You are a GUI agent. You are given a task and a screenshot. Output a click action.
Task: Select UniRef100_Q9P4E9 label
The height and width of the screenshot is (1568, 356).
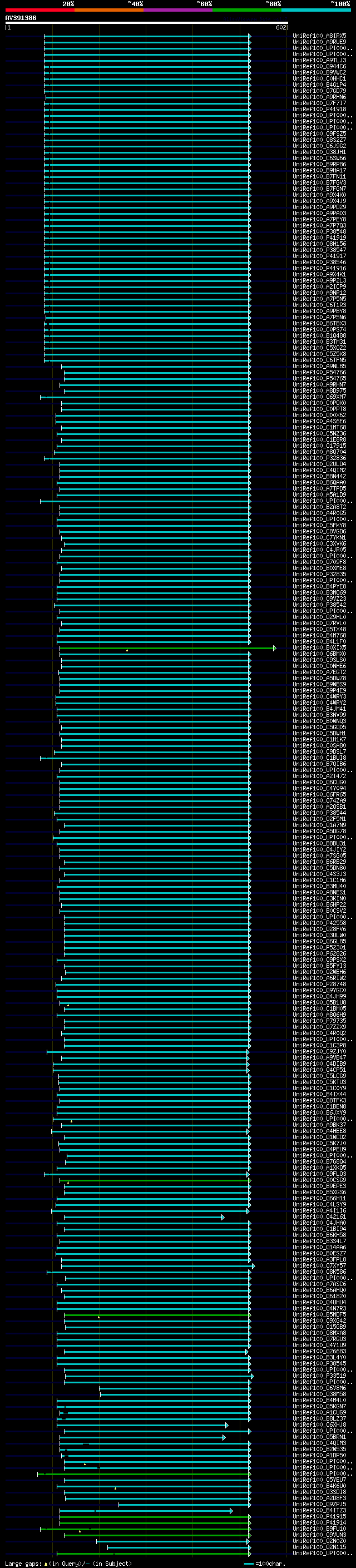click(319, 690)
